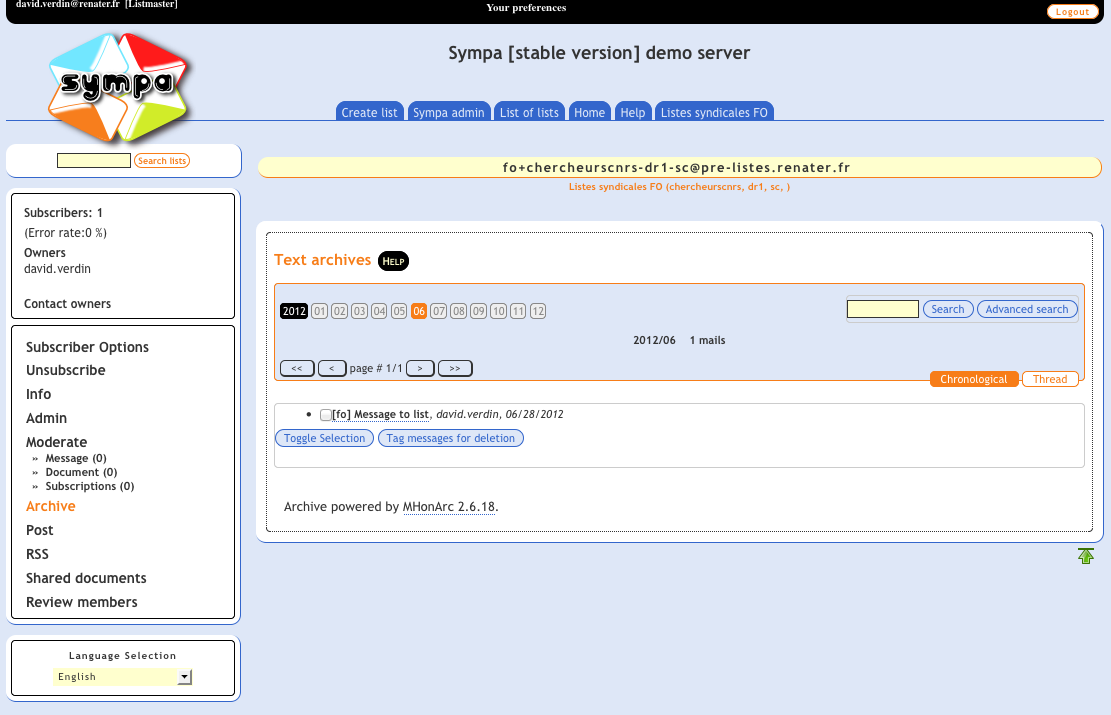1111x715 pixels.
Task: Open Subscriber Options in sidebar
Action: [87, 347]
